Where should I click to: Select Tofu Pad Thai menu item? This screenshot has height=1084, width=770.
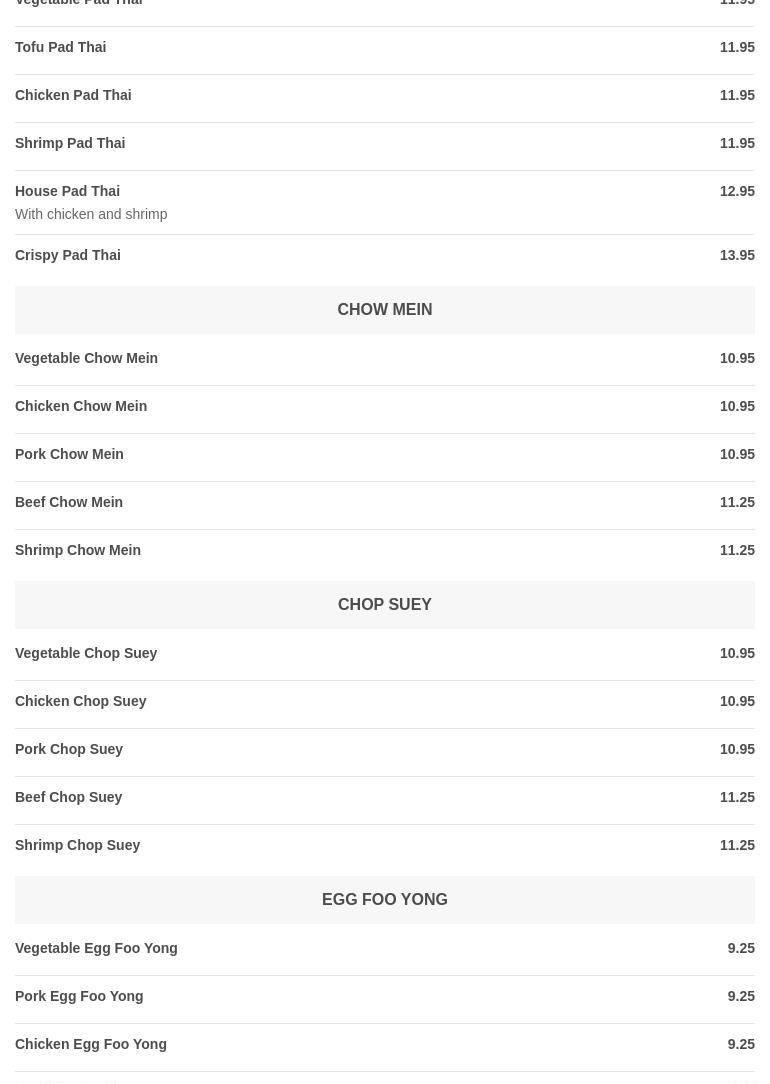click(x=60, y=47)
